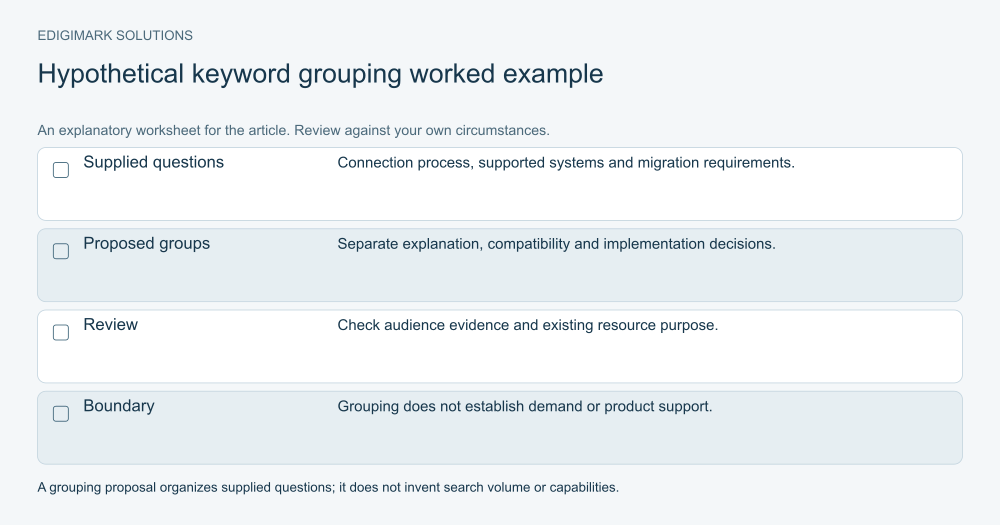
Task: Click text 'Check audience evidence and existing resource purpose.'
Action: click(x=527, y=325)
